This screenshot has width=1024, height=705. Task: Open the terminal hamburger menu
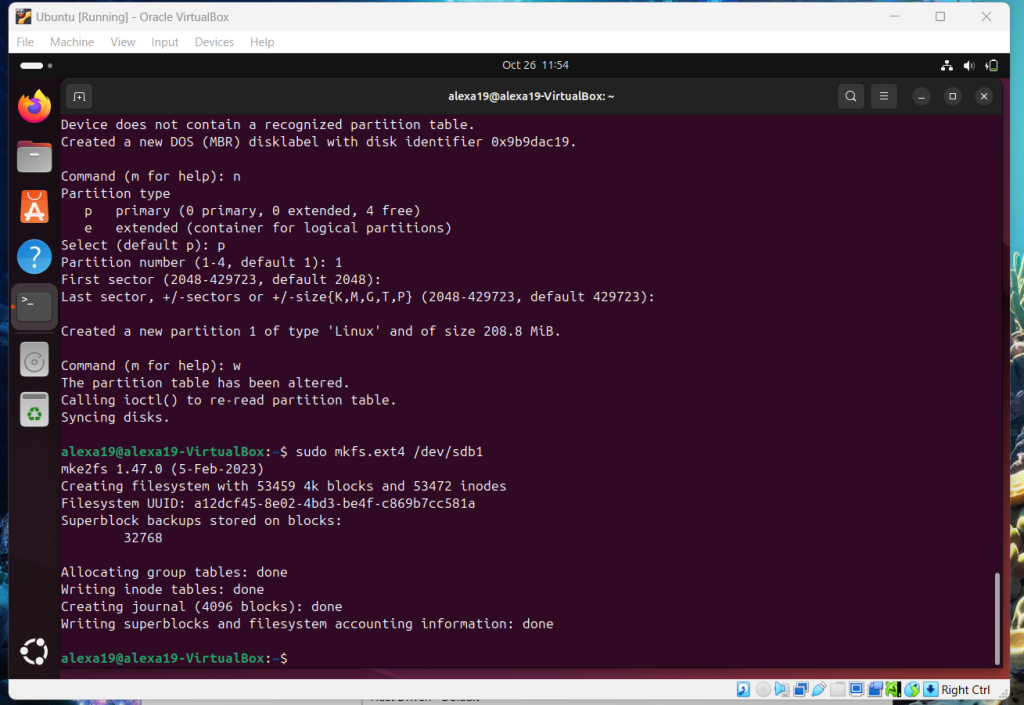884,96
